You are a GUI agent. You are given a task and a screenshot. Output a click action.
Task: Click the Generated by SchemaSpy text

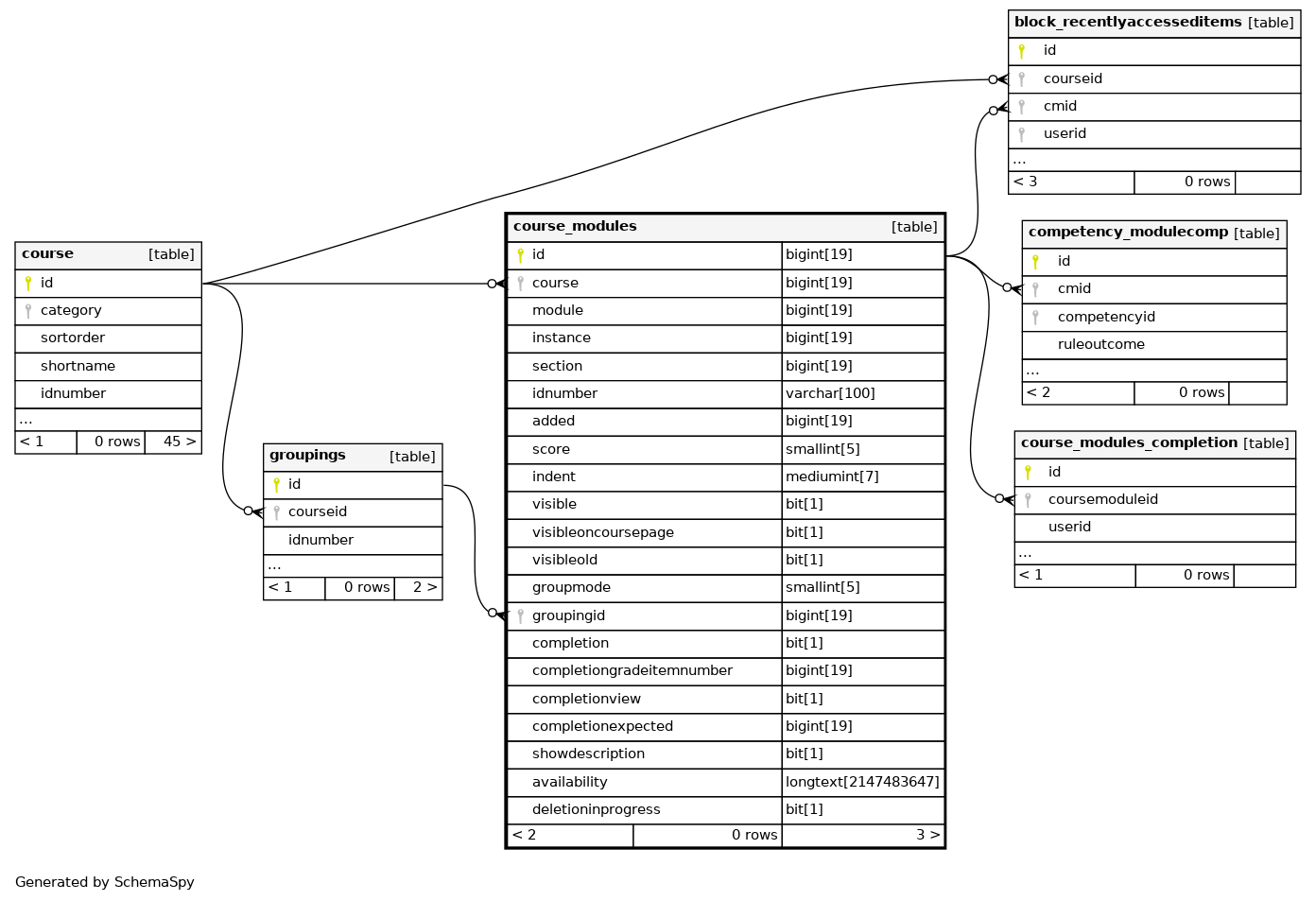click(x=105, y=882)
